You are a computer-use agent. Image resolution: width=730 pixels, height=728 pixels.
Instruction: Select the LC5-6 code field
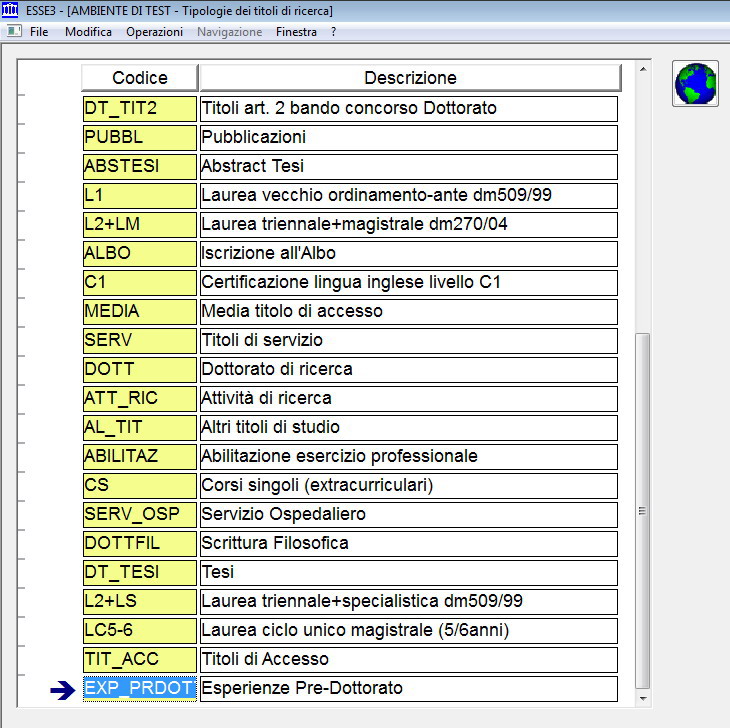[x=140, y=630]
